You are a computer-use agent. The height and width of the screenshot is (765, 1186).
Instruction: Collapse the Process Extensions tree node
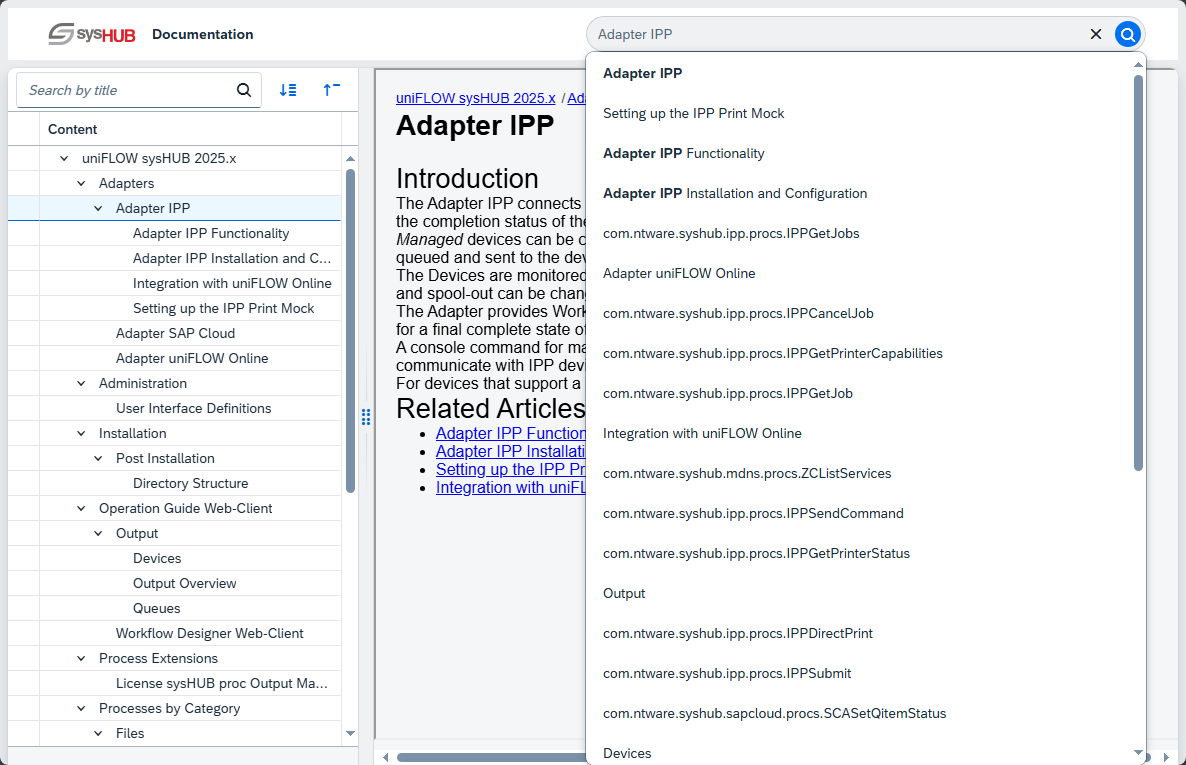(x=81, y=658)
